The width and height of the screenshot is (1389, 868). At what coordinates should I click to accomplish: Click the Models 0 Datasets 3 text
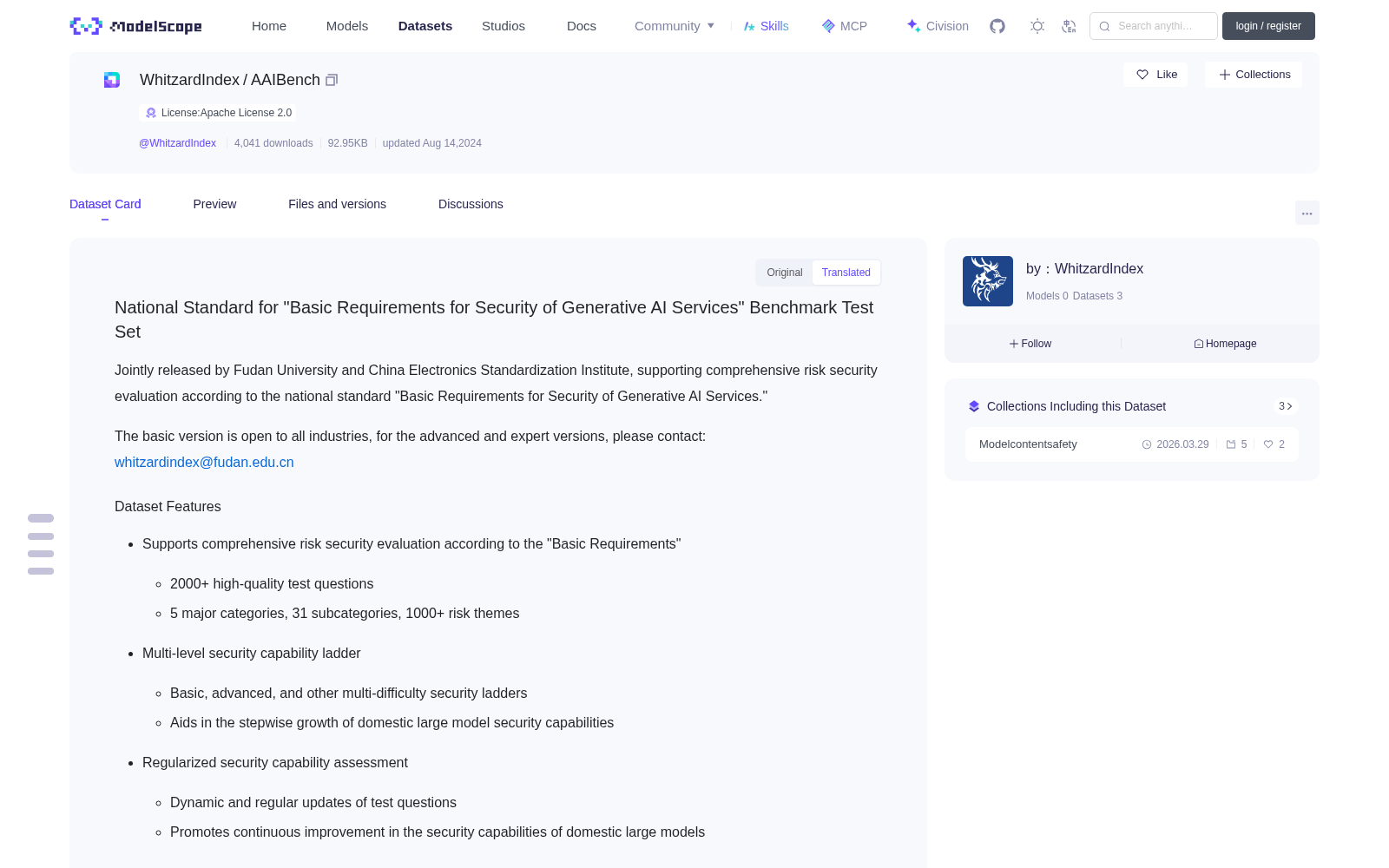click(1074, 296)
